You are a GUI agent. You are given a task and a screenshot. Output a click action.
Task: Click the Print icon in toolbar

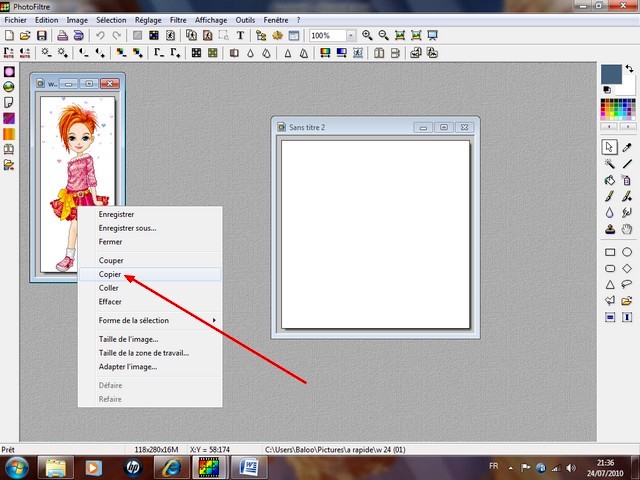click(x=62, y=36)
